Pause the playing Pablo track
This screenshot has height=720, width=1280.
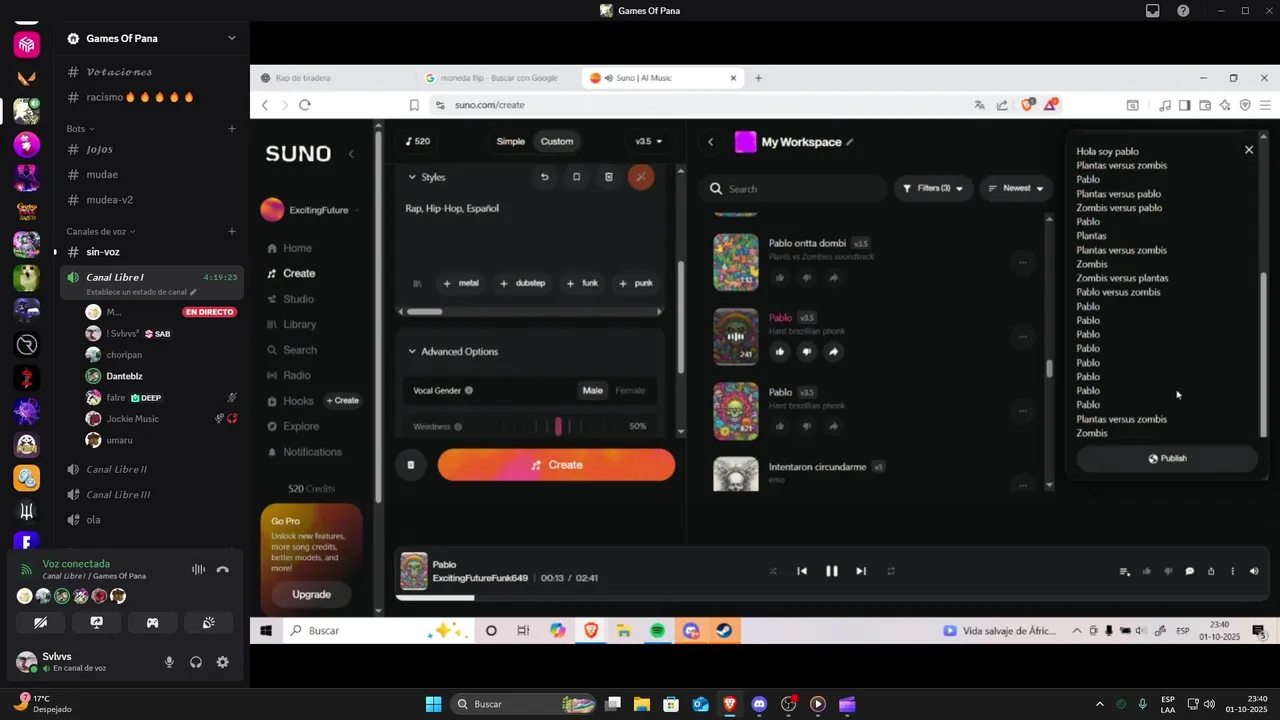[831, 571]
